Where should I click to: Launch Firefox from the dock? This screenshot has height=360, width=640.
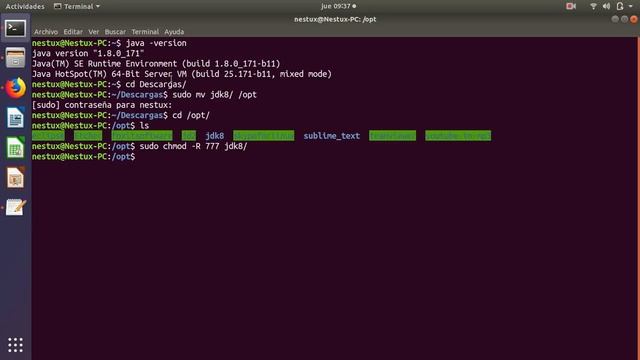coord(16,88)
